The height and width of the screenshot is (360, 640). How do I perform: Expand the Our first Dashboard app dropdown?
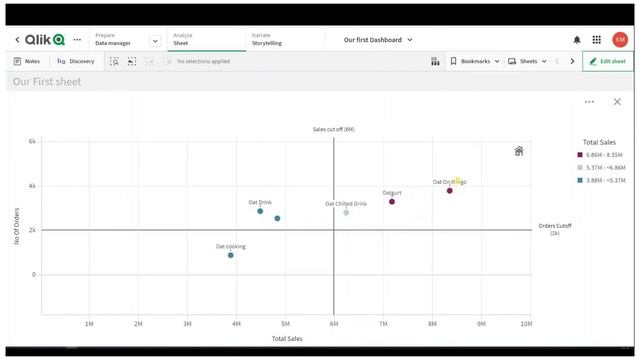(x=378, y=40)
